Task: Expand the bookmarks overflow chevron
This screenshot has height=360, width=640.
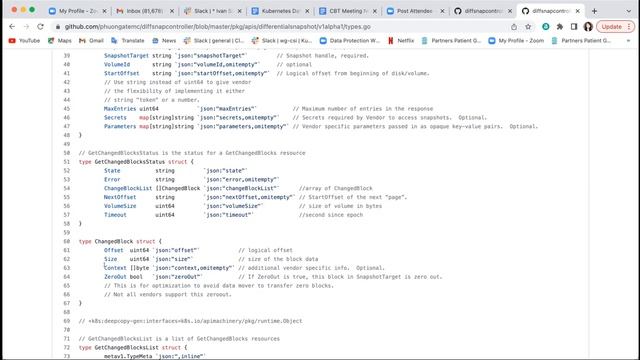Action: (x=628, y=40)
